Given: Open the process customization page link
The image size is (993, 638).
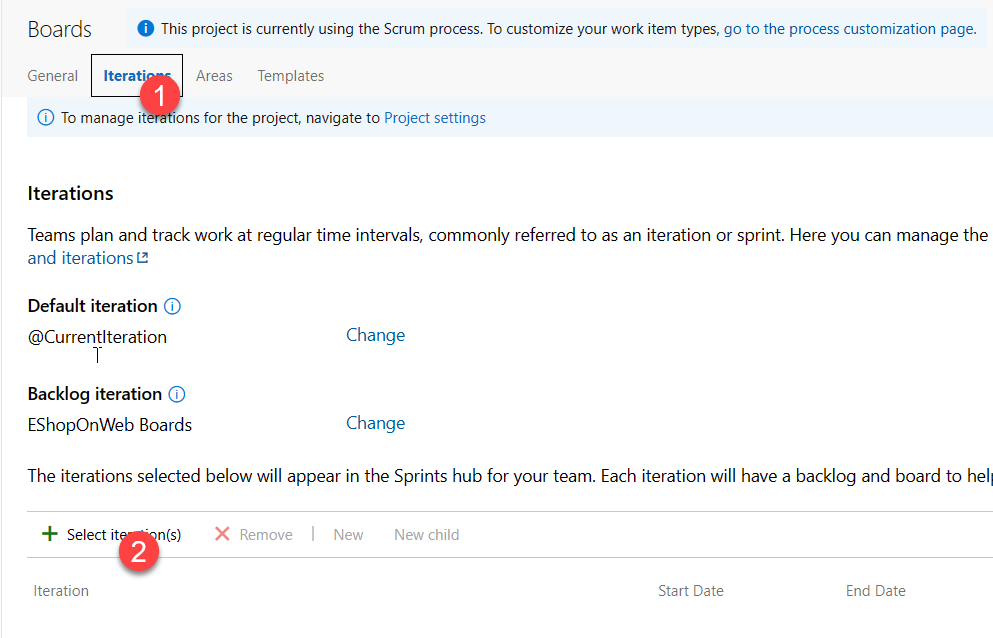Looking at the screenshot, I should 850,28.
